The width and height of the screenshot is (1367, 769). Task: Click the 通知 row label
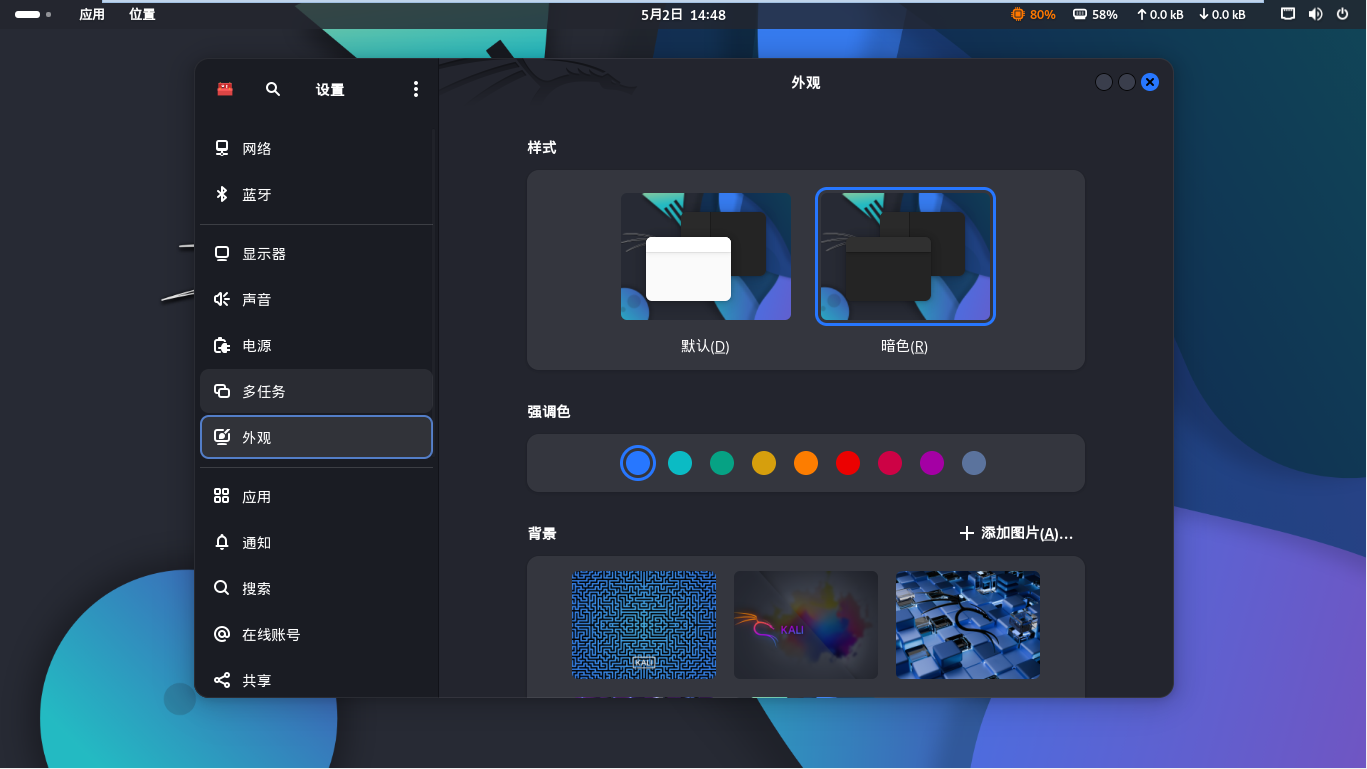pos(257,542)
